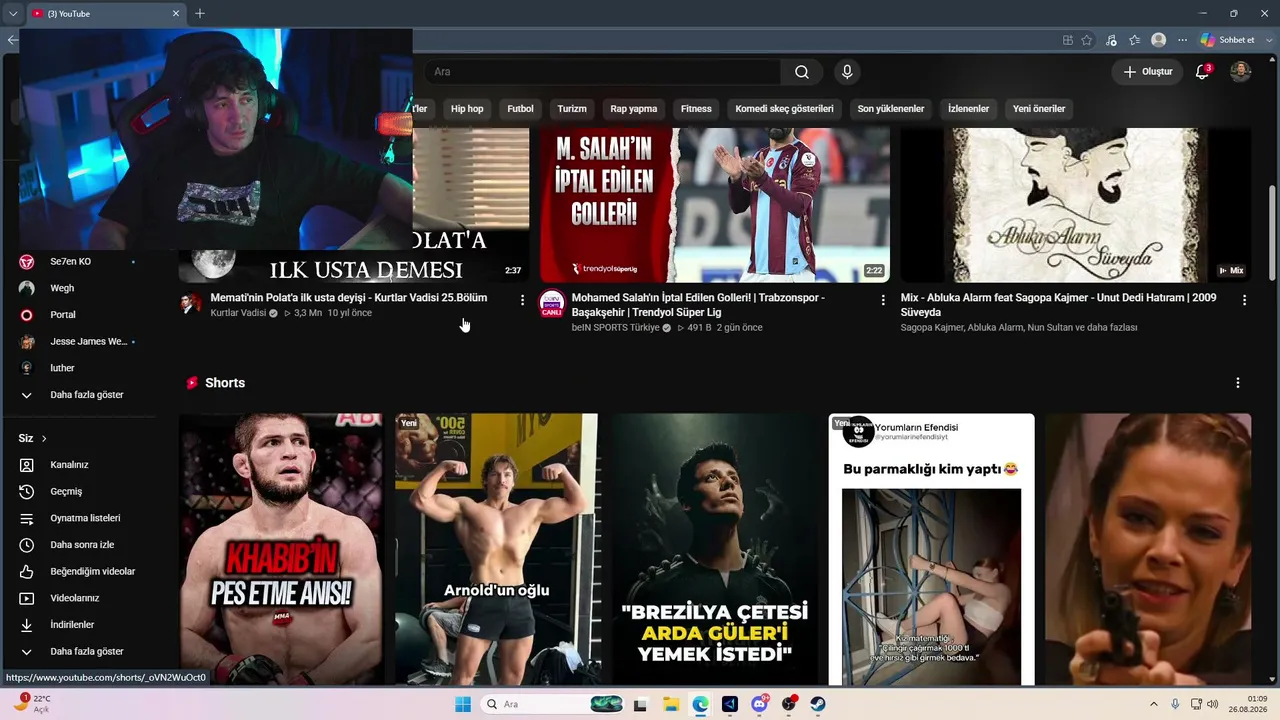The width and height of the screenshot is (1280, 720).
Task: Click the Windows taskbar Ara search box
Action: coord(551,704)
